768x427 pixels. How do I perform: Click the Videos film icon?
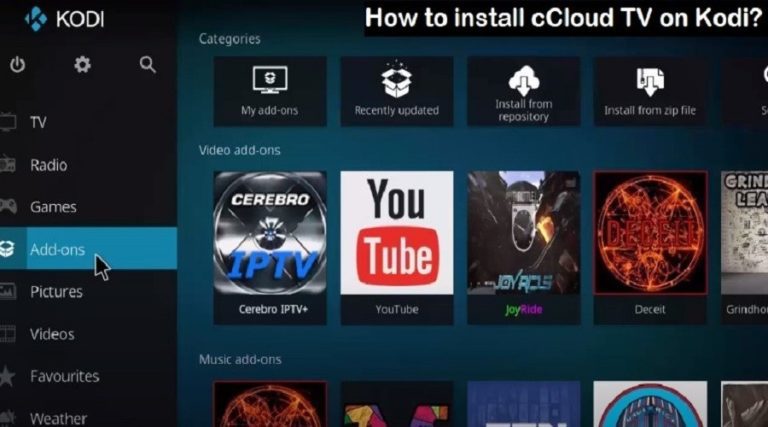[7, 334]
